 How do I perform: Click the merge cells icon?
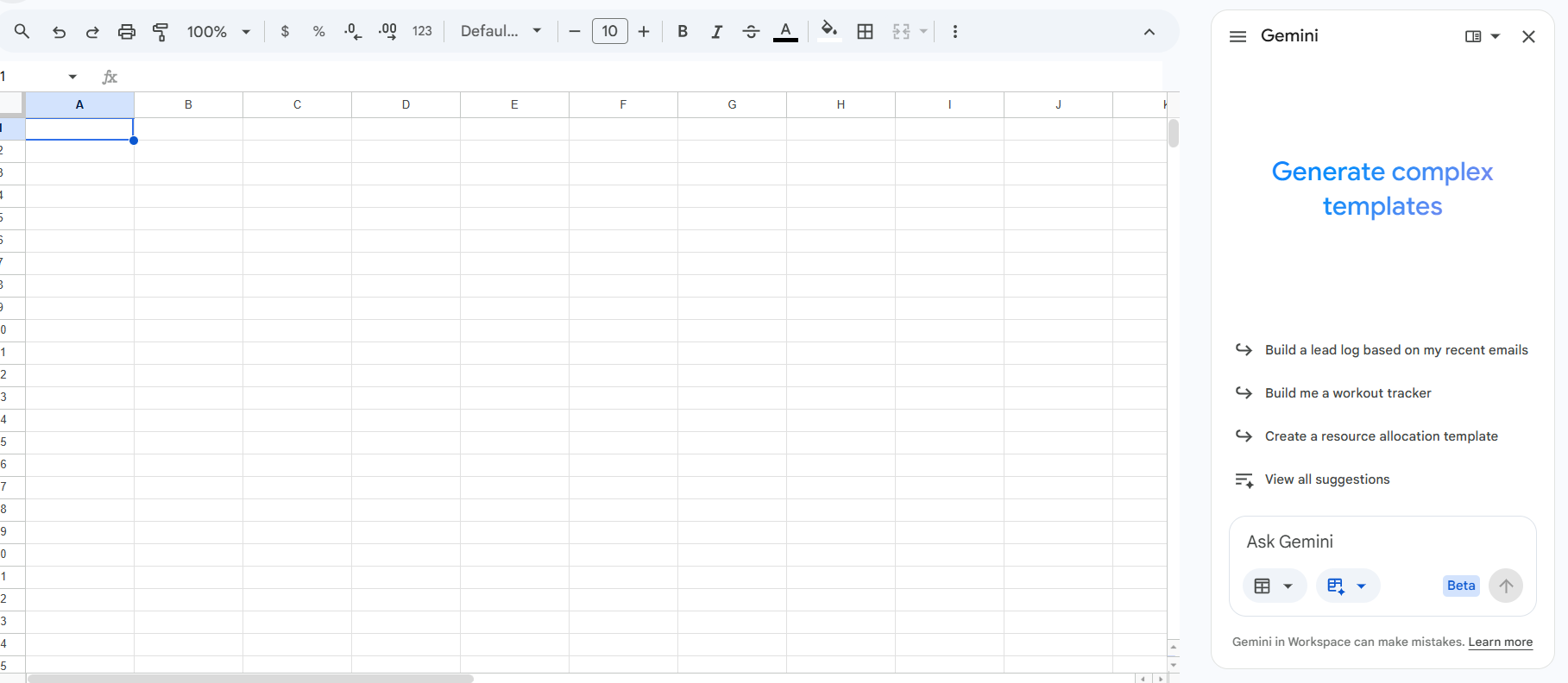click(902, 32)
